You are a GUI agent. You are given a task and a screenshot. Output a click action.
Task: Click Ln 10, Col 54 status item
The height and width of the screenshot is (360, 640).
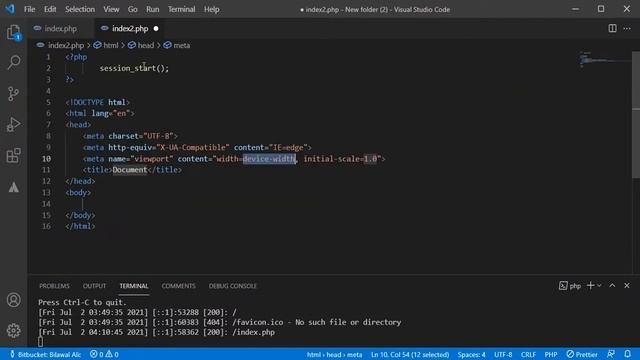coord(410,354)
